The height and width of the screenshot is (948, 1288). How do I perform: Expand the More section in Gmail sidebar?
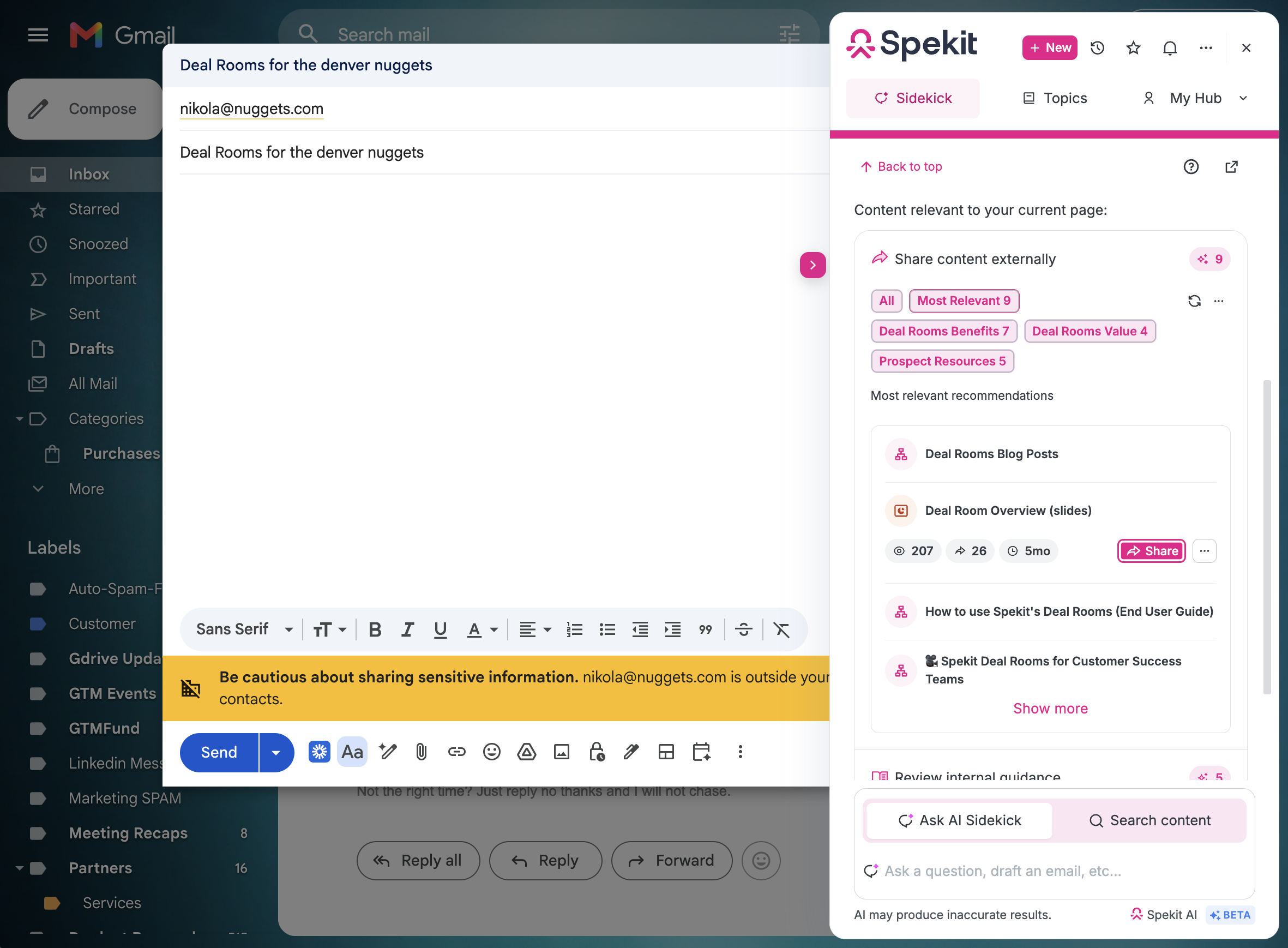(x=86, y=488)
